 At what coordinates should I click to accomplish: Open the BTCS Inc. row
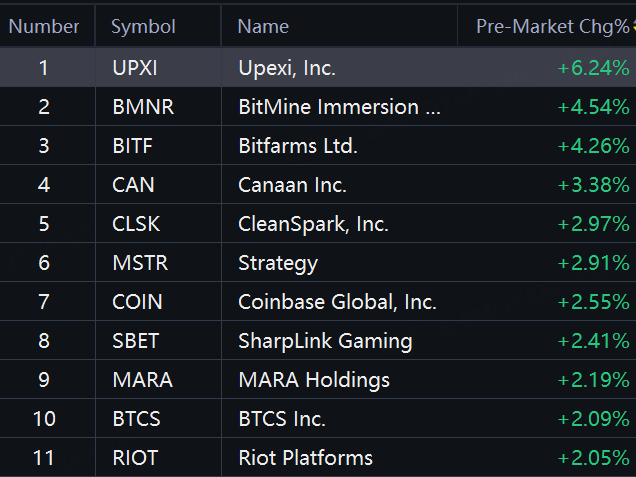point(318,419)
